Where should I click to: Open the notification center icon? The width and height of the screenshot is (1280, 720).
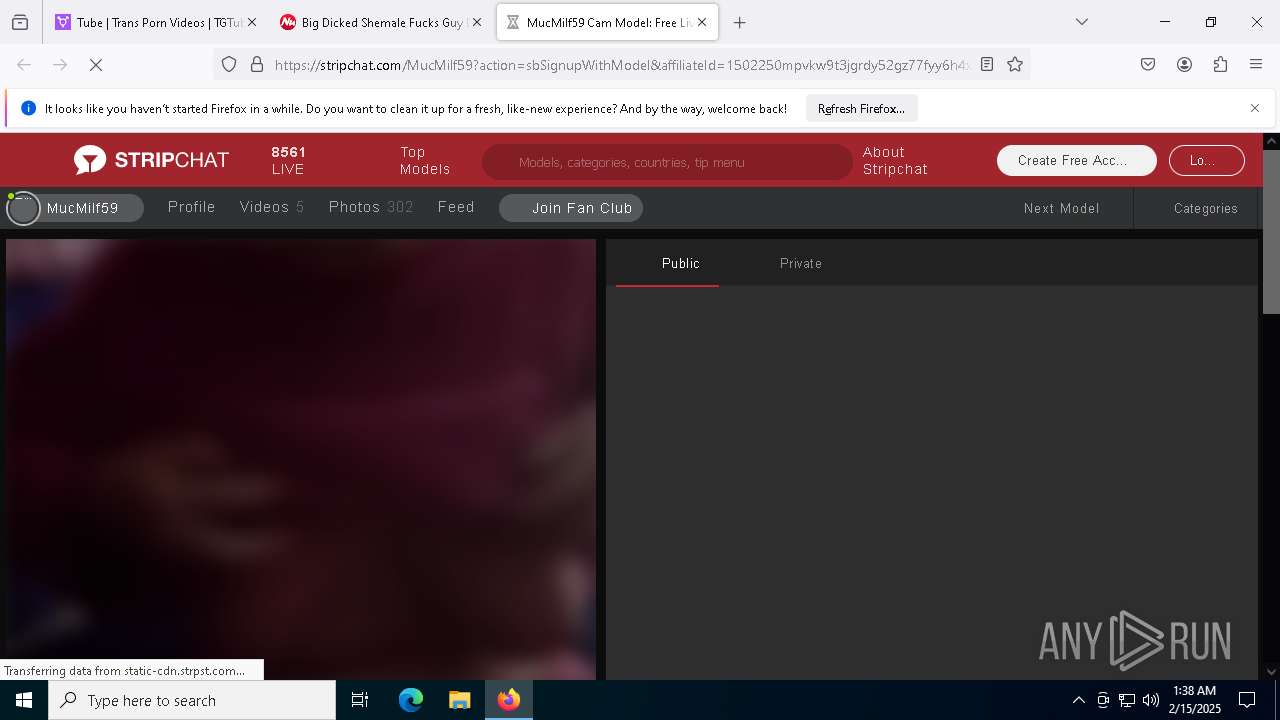(x=1247, y=700)
